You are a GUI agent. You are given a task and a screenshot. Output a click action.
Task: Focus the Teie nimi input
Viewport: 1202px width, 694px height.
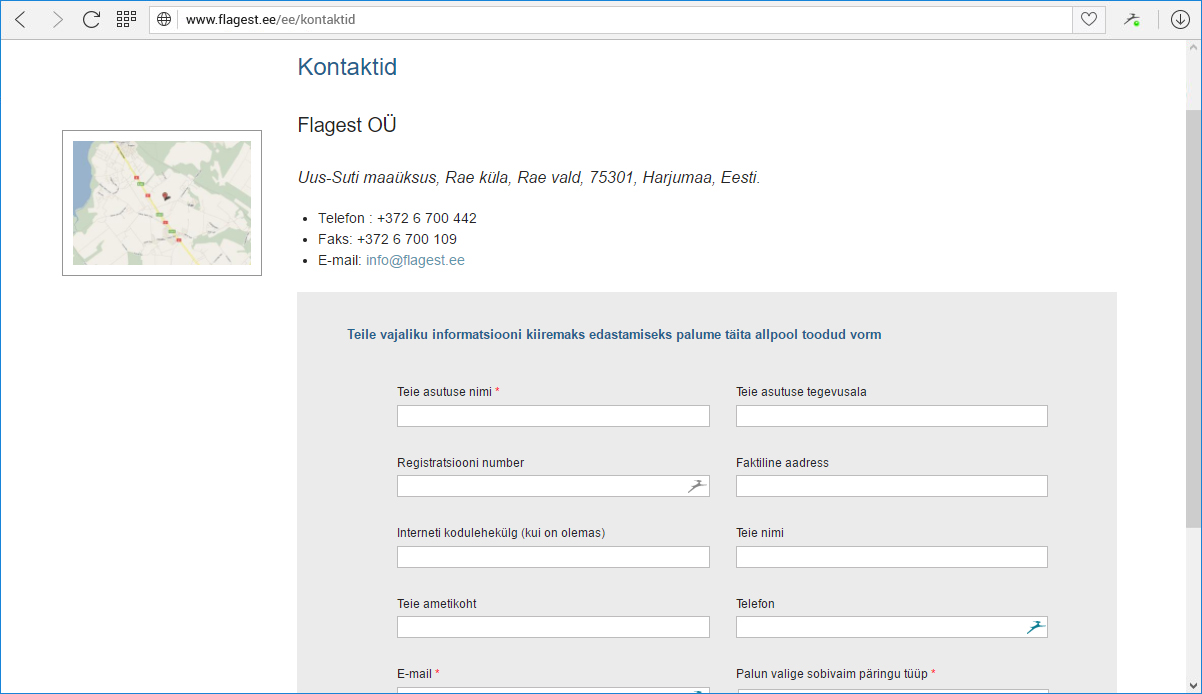tap(892, 557)
